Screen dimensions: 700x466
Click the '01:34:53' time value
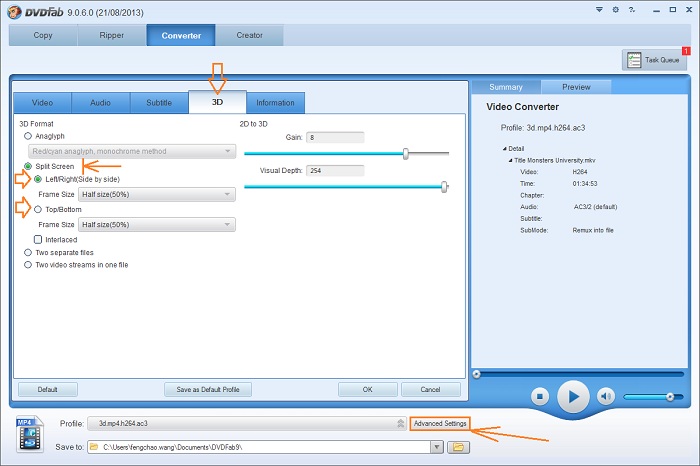(x=585, y=183)
